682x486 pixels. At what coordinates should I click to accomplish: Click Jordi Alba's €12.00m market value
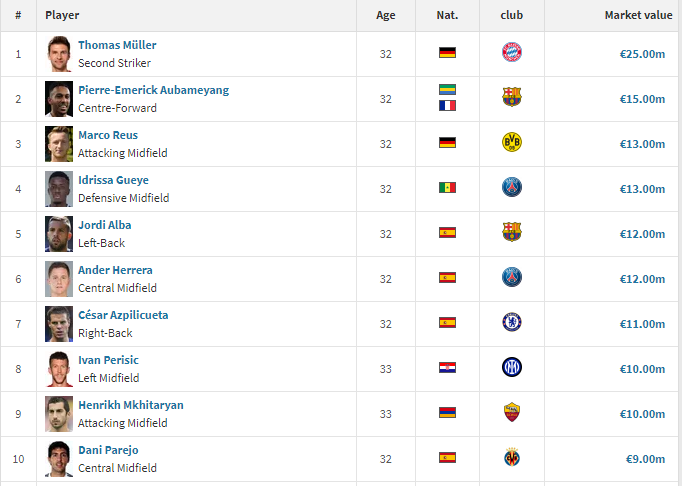(642, 234)
